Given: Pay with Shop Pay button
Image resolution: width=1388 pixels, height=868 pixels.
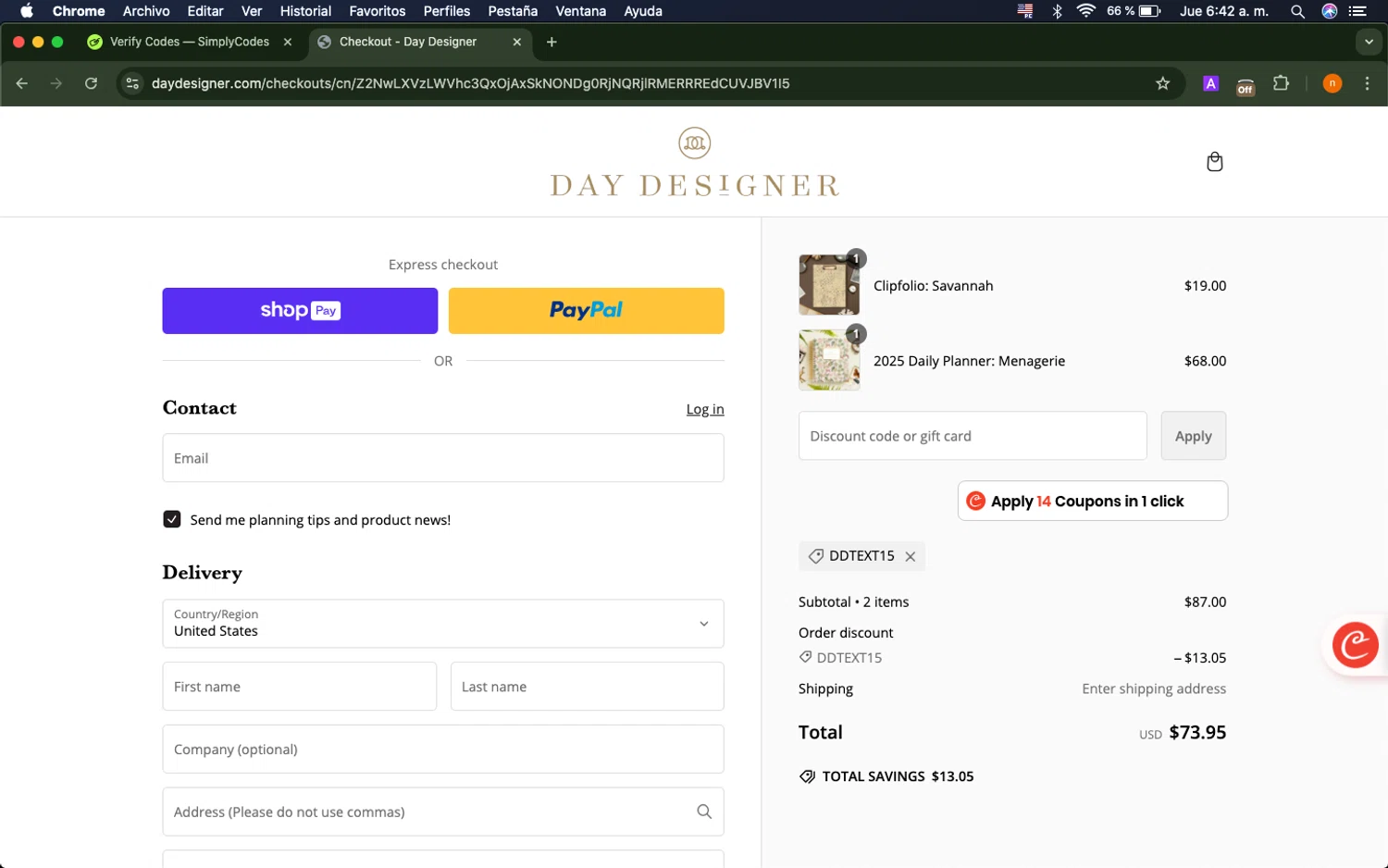Looking at the screenshot, I should pos(300,311).
